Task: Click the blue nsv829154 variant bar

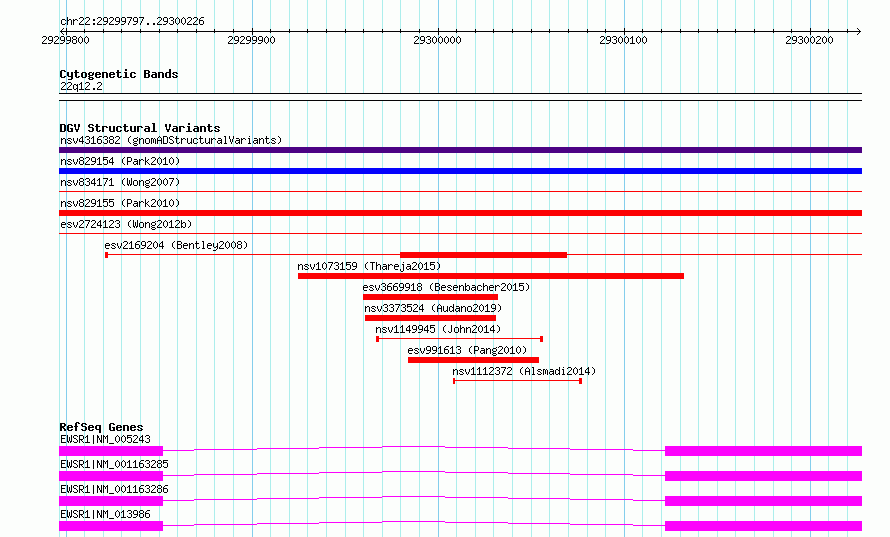Action: tap(460, 171)
